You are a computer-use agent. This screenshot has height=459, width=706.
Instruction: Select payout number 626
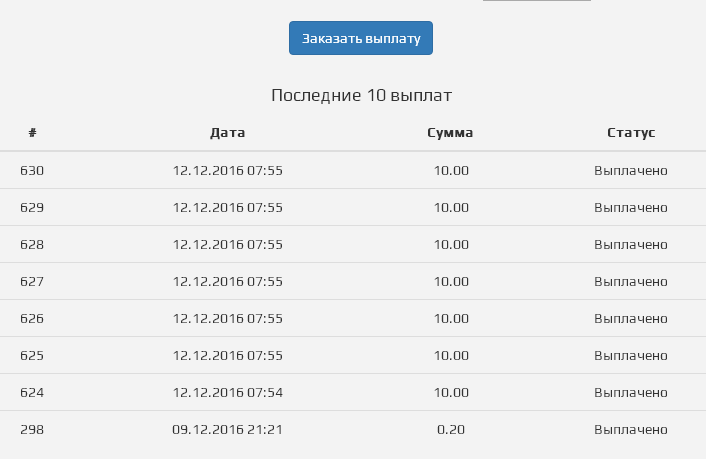(32, 318)
